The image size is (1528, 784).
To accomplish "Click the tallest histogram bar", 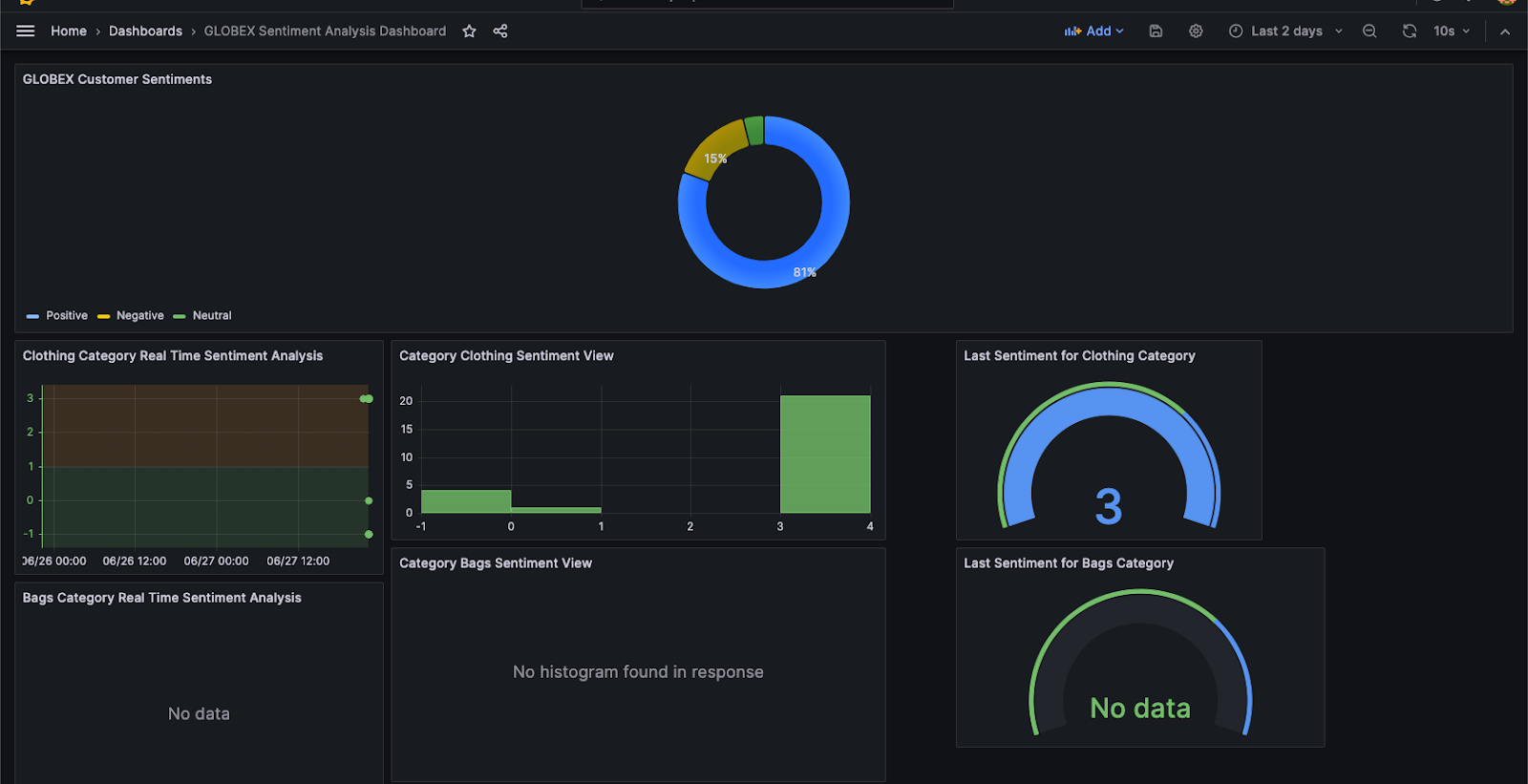I will 825,455.
